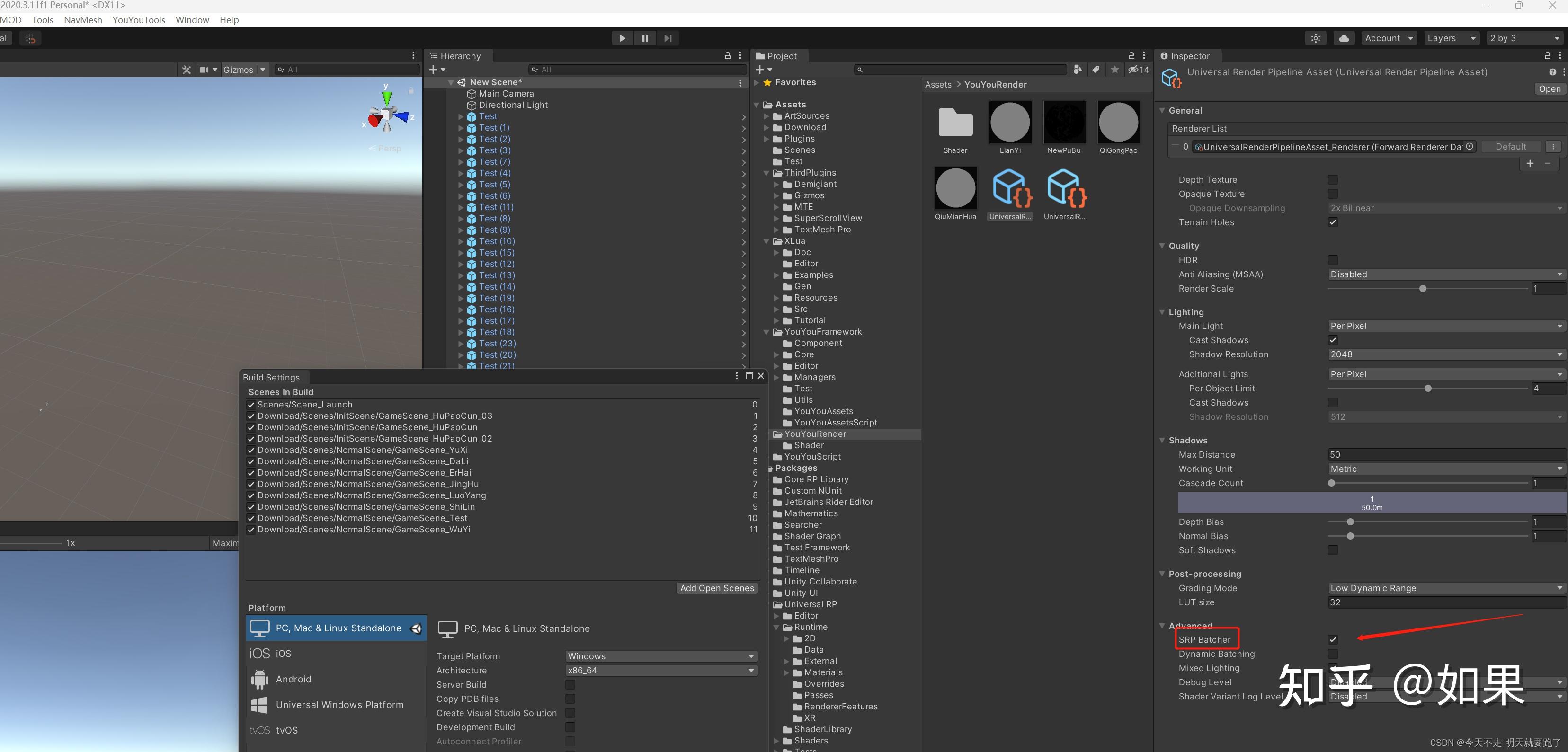Screen dimensions: 1568x752
Task: Open the YouYouTools menu
Action: 139,20
